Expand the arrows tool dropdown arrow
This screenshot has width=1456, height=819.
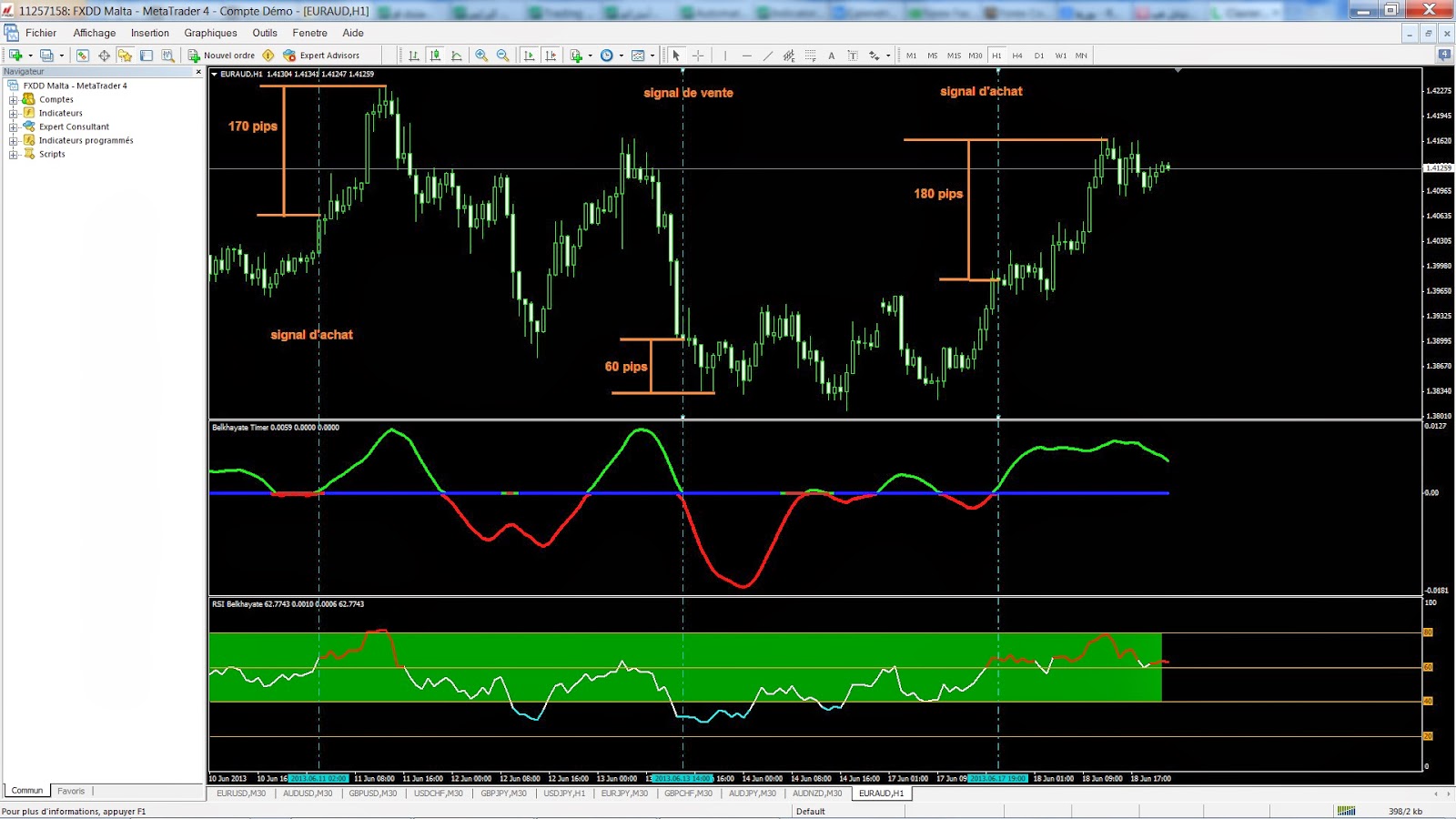[888, 56]
